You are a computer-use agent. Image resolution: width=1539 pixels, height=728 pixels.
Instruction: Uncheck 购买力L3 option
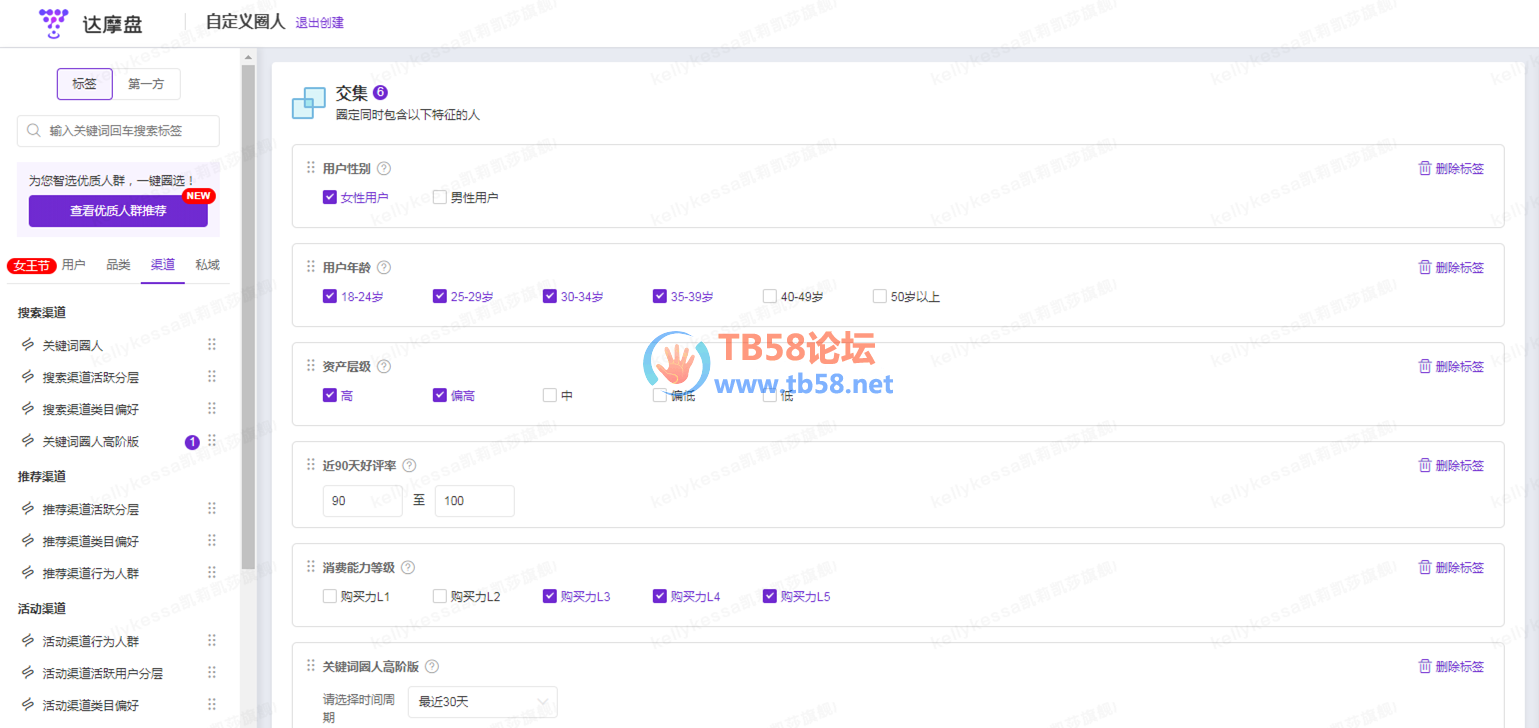550,597
